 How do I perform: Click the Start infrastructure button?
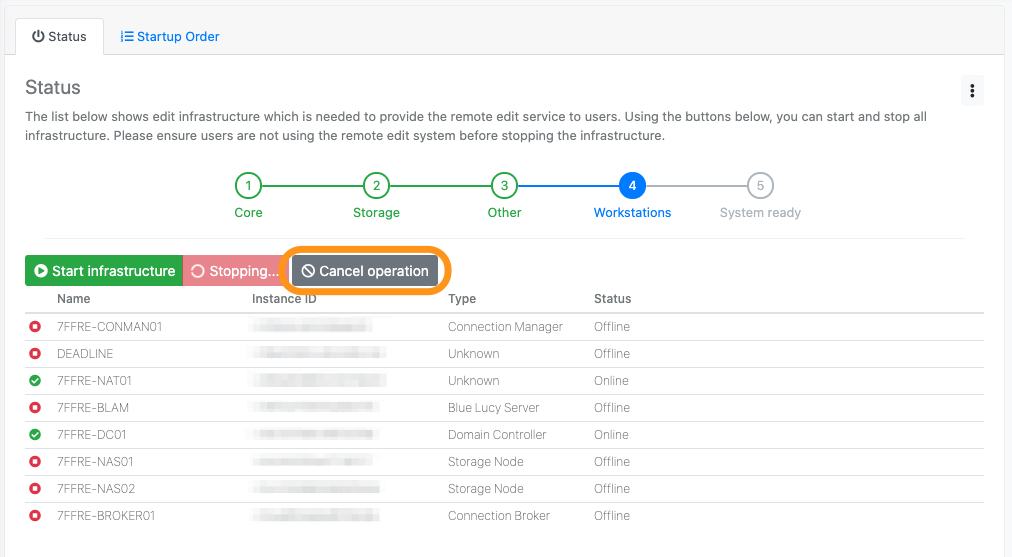pos(104,271)
